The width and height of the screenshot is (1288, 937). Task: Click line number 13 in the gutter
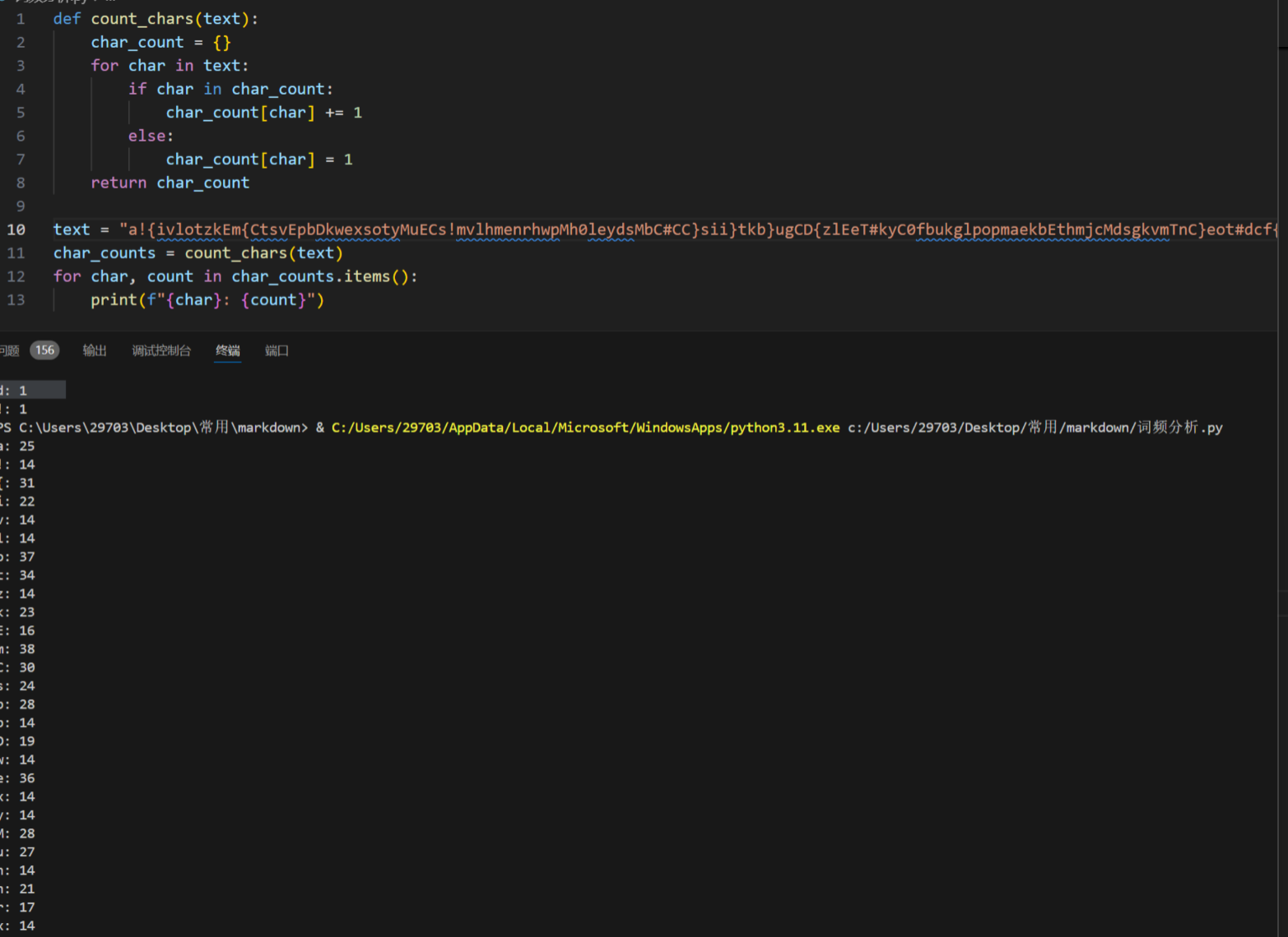[16, 300]
